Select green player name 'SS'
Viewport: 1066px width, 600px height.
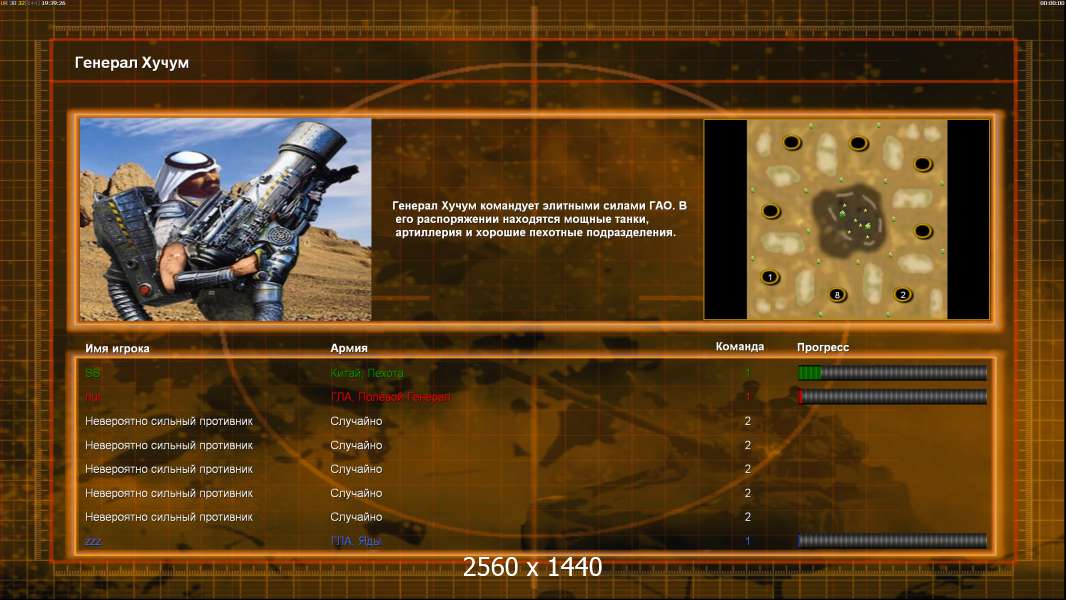tap(92, 373)
